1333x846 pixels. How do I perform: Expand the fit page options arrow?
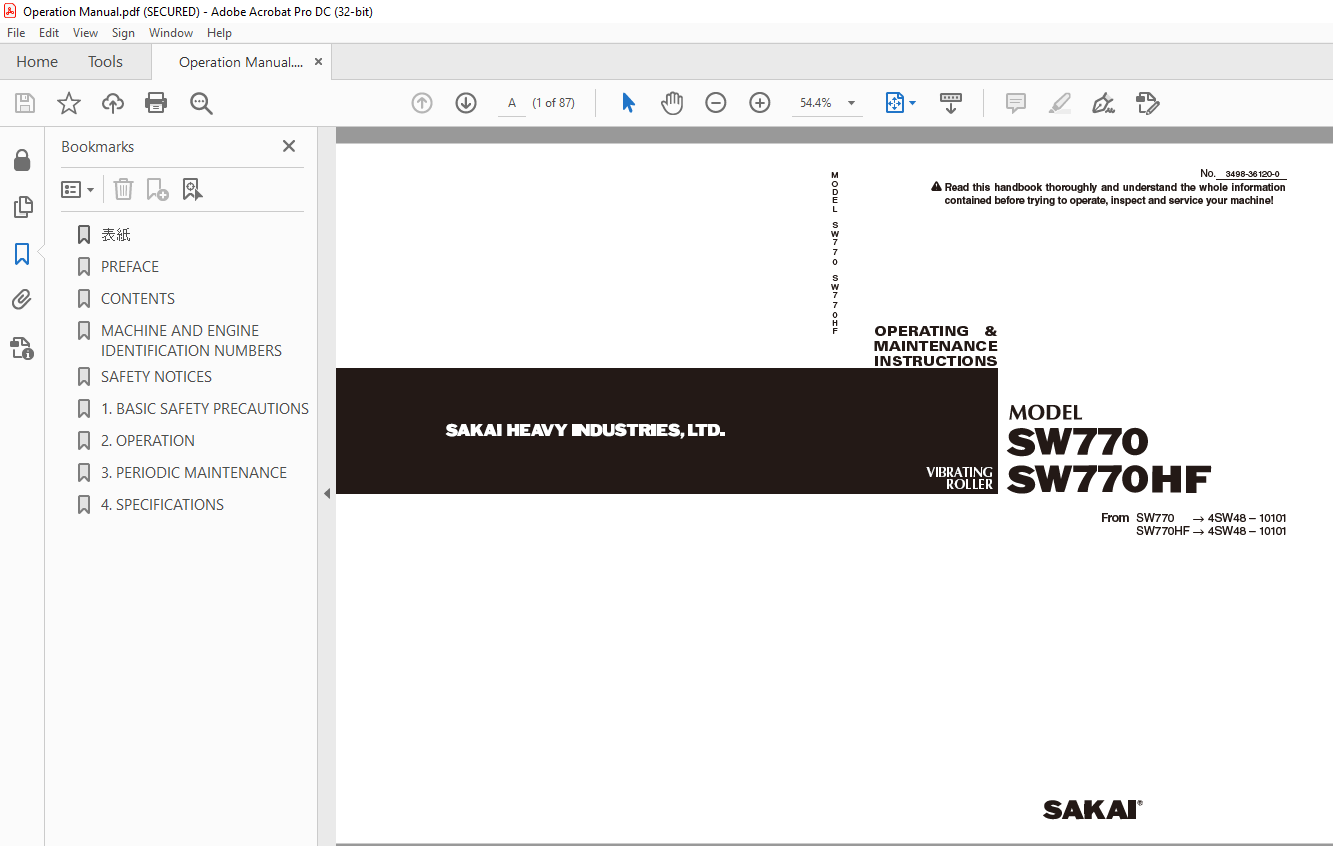(913, 103)
